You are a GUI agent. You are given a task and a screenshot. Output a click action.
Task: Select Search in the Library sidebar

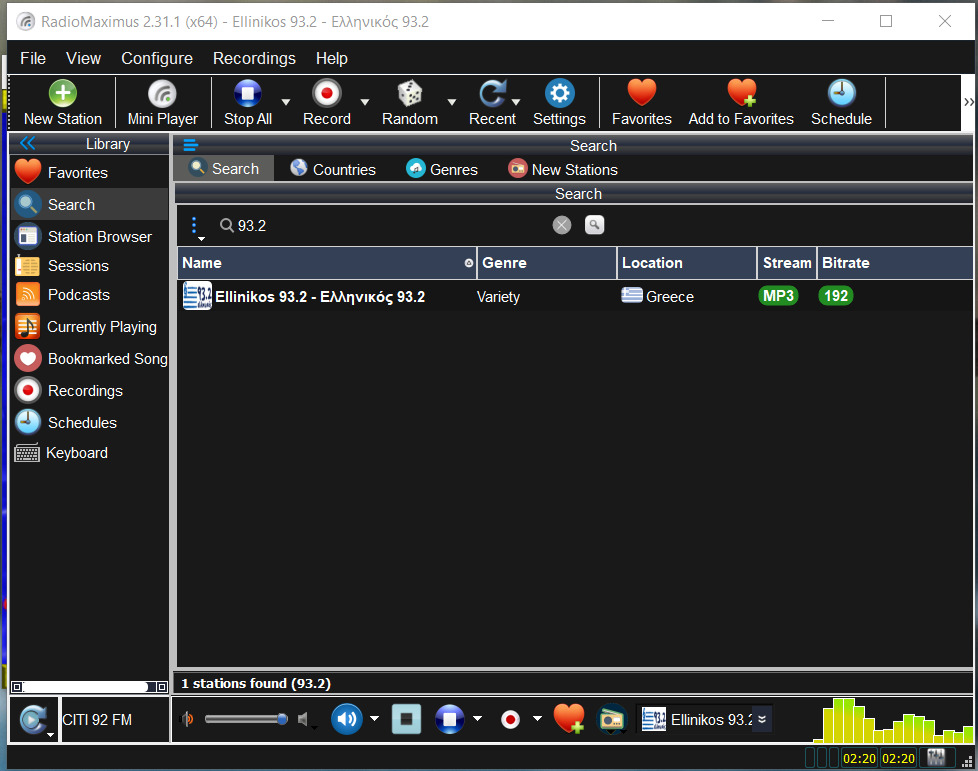89,204
